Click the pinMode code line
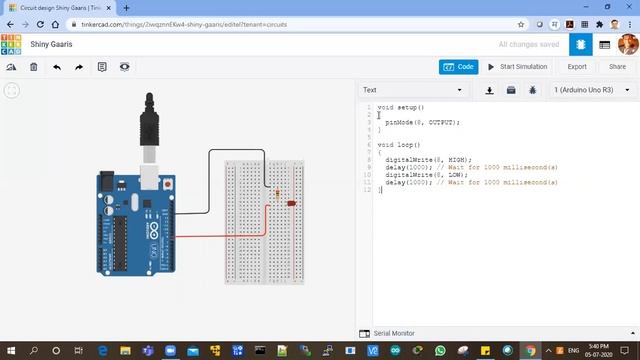The width and height of the screenshot is (640, 360). [422, 122]
